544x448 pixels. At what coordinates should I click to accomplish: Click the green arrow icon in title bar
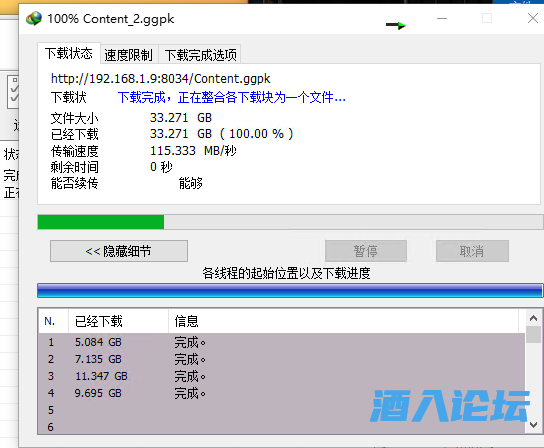tap(396, 25)
